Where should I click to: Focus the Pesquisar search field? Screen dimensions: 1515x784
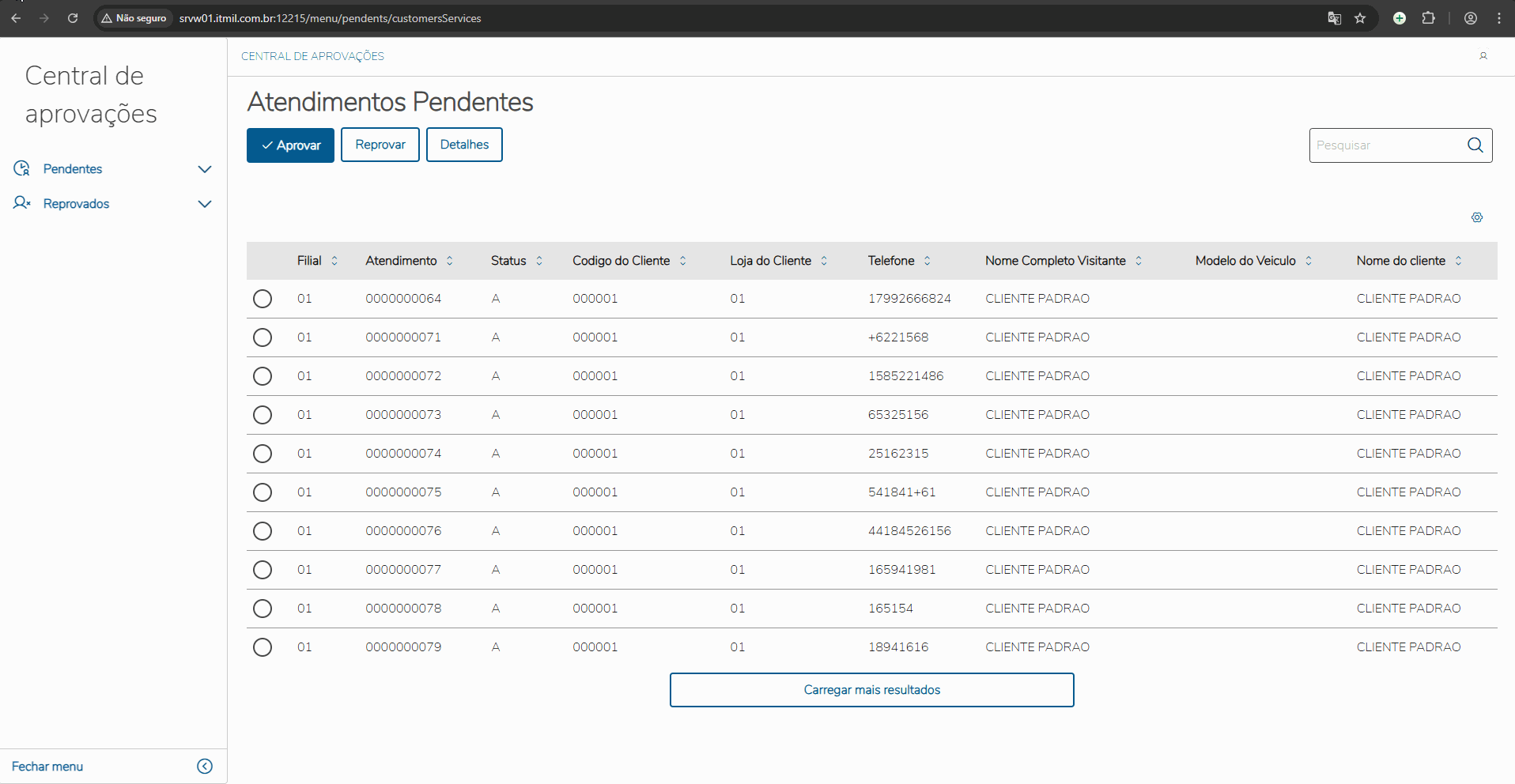pyautogui.click(x=1385, y=145)
